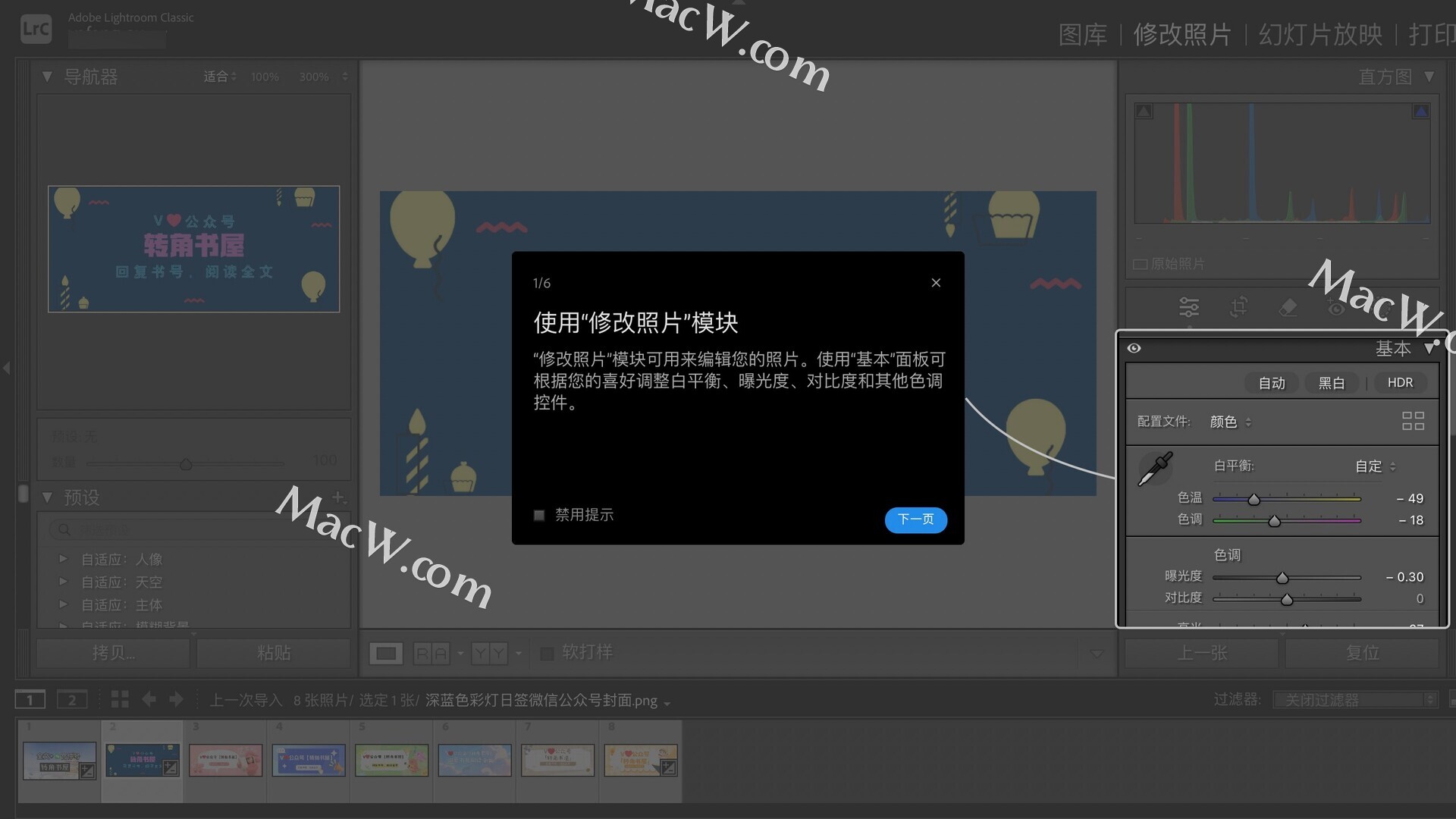
Task: Check the 原始照片 checkbox
Action: click(1140, 265)
